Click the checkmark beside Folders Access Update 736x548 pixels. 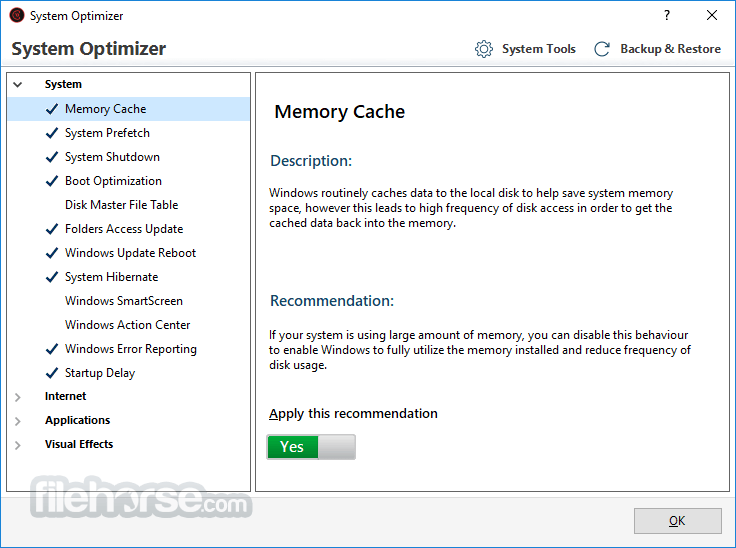(x=52, y=229)
